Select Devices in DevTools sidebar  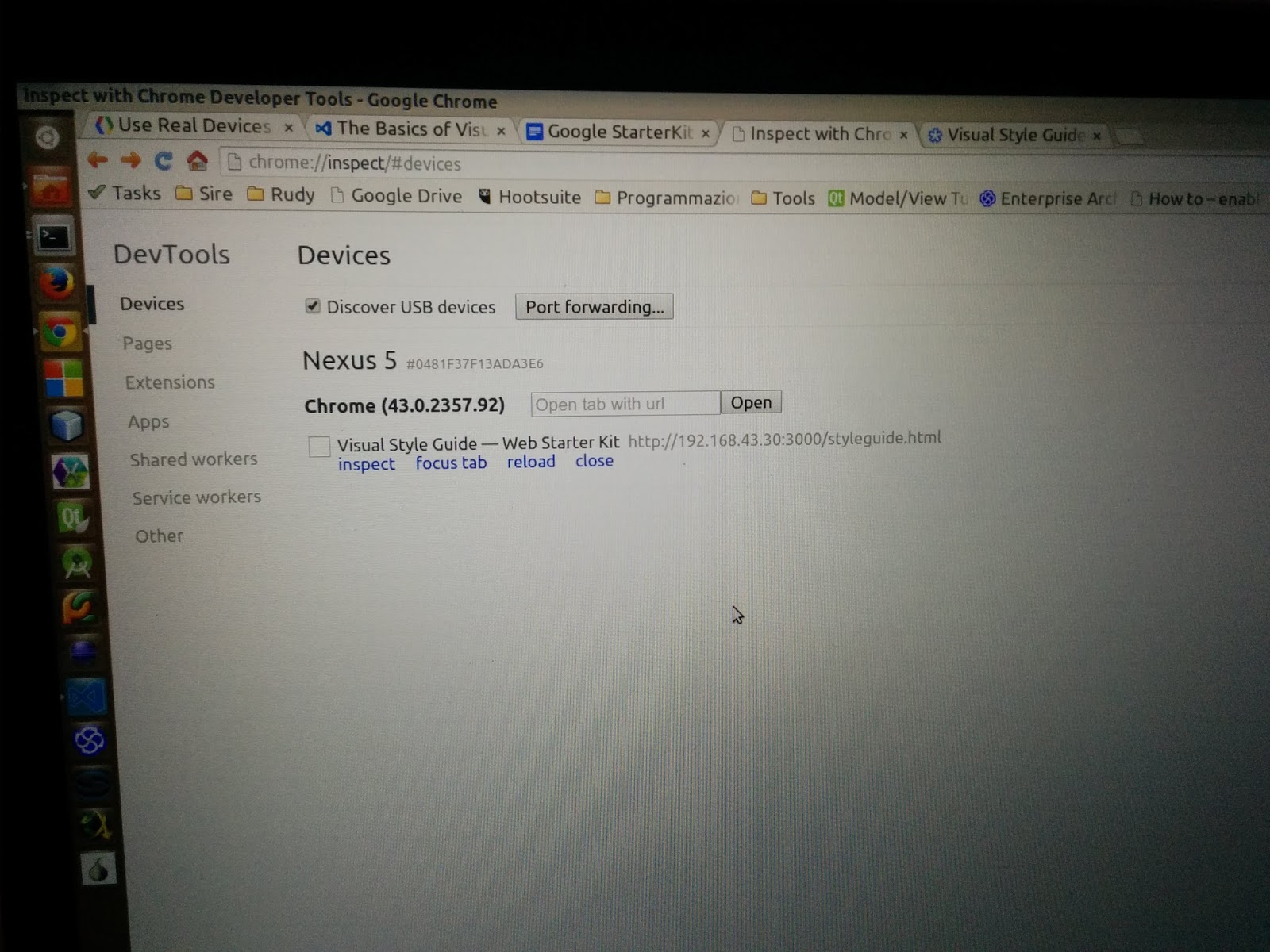coord(152,304)
